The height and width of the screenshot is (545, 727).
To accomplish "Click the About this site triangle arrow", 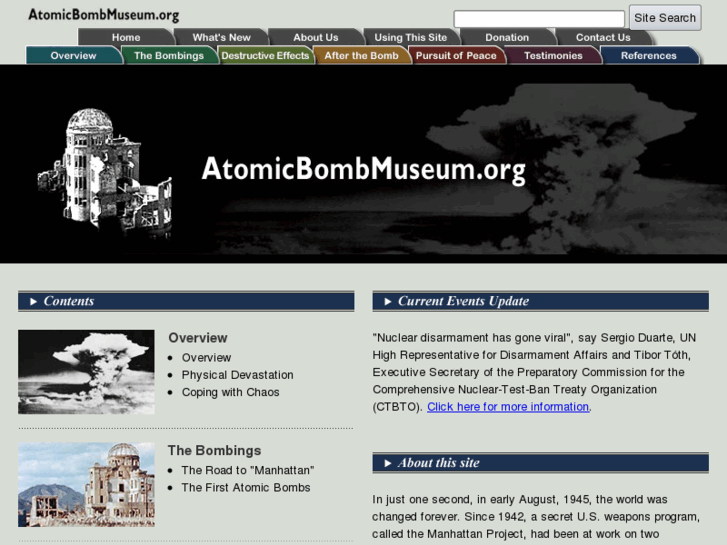I will (x=388, y=463).
